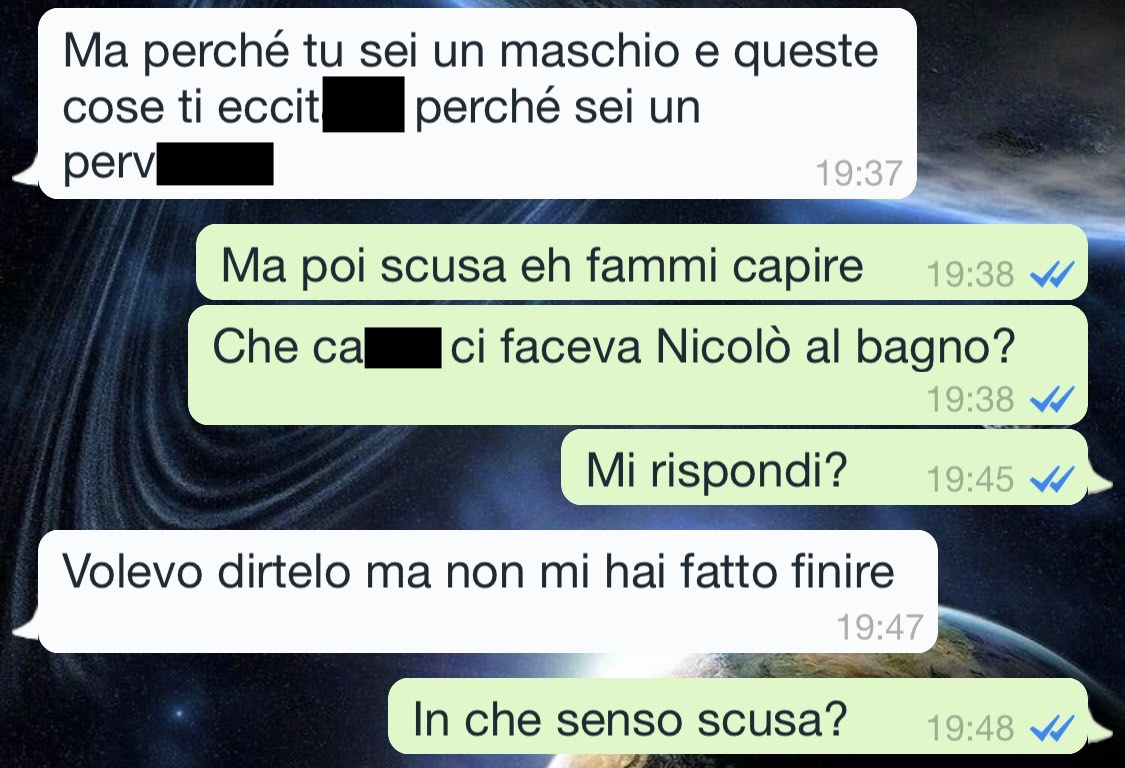1125x768 pixels.
Task: Tap the 'ci faceva Nicolò al bagno?' message
Action: (638, 365)
